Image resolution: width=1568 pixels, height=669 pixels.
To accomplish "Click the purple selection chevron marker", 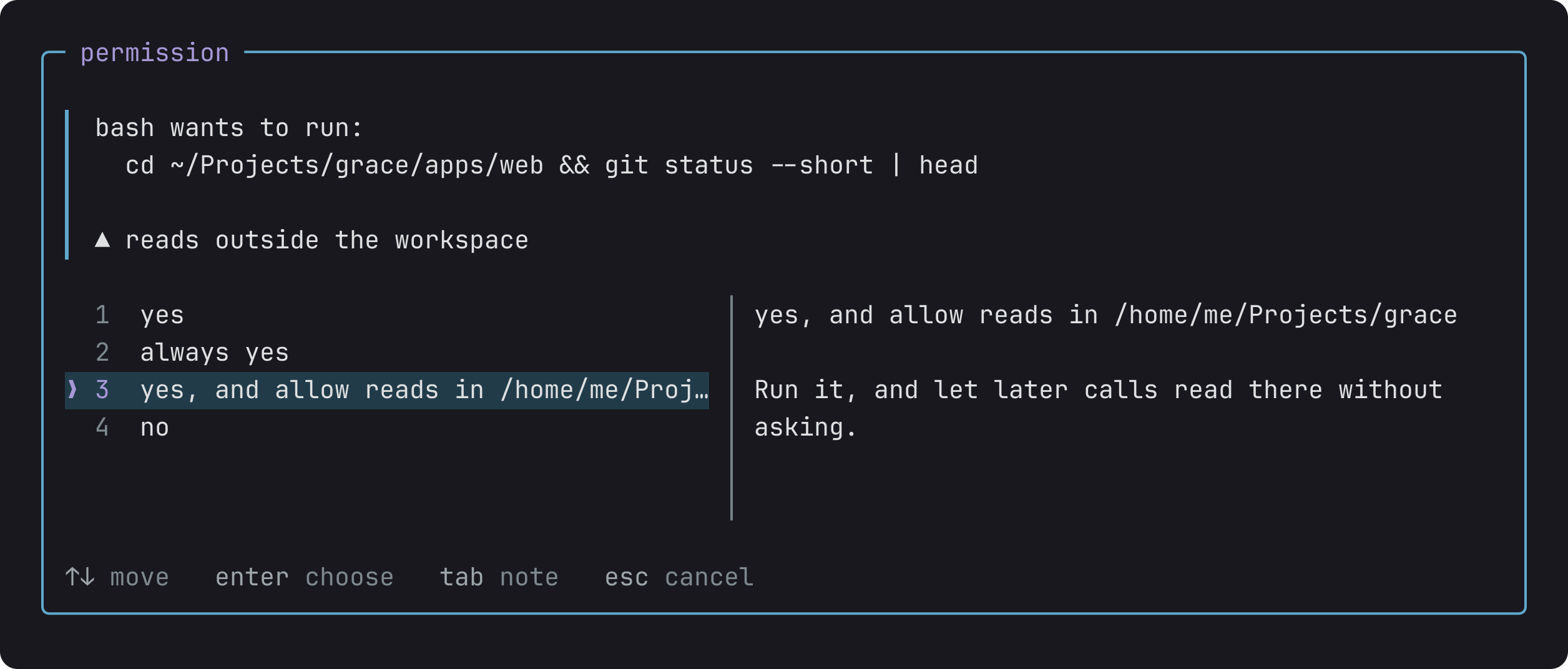I will [x=72, y=389].
